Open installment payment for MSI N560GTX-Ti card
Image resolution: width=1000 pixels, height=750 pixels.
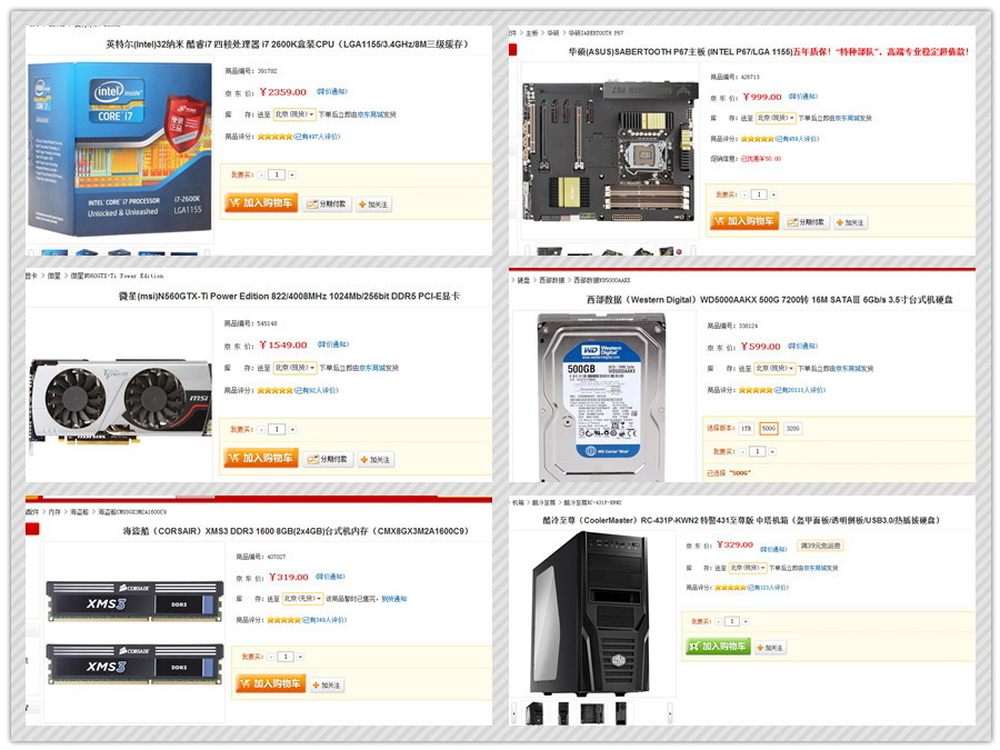(328, 459)
